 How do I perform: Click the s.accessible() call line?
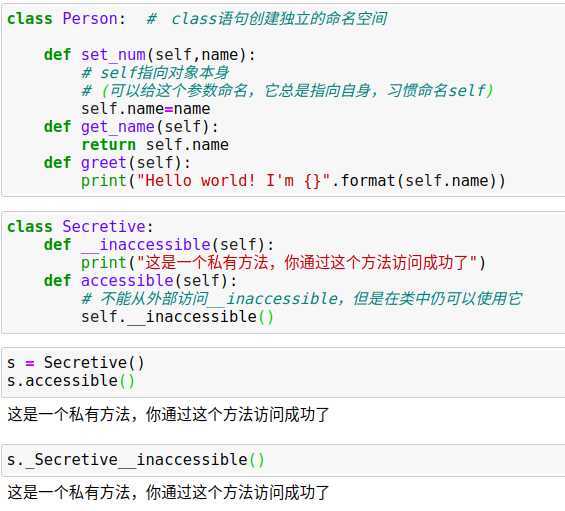click(71, 381)
